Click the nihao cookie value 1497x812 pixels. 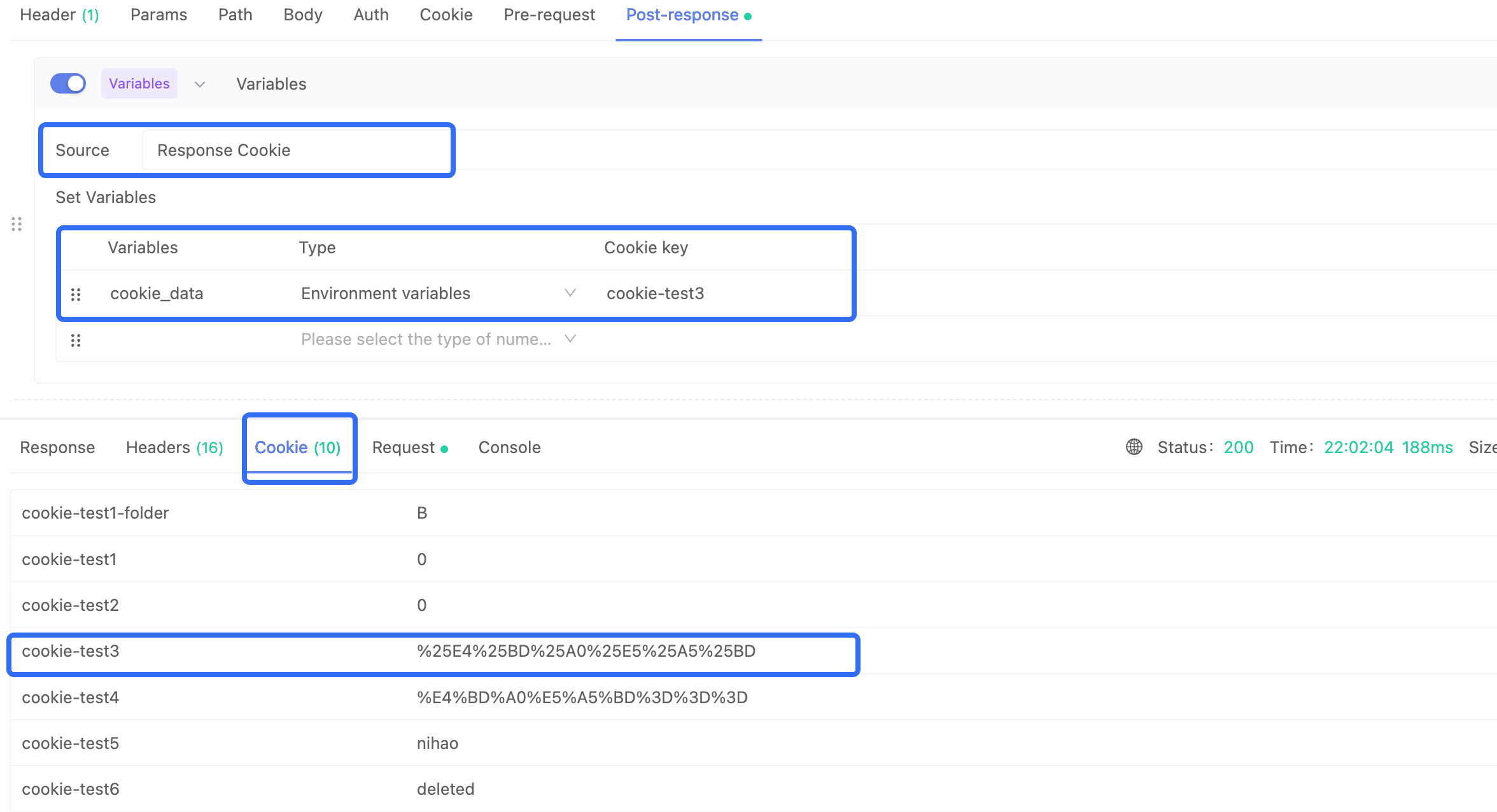438,743
